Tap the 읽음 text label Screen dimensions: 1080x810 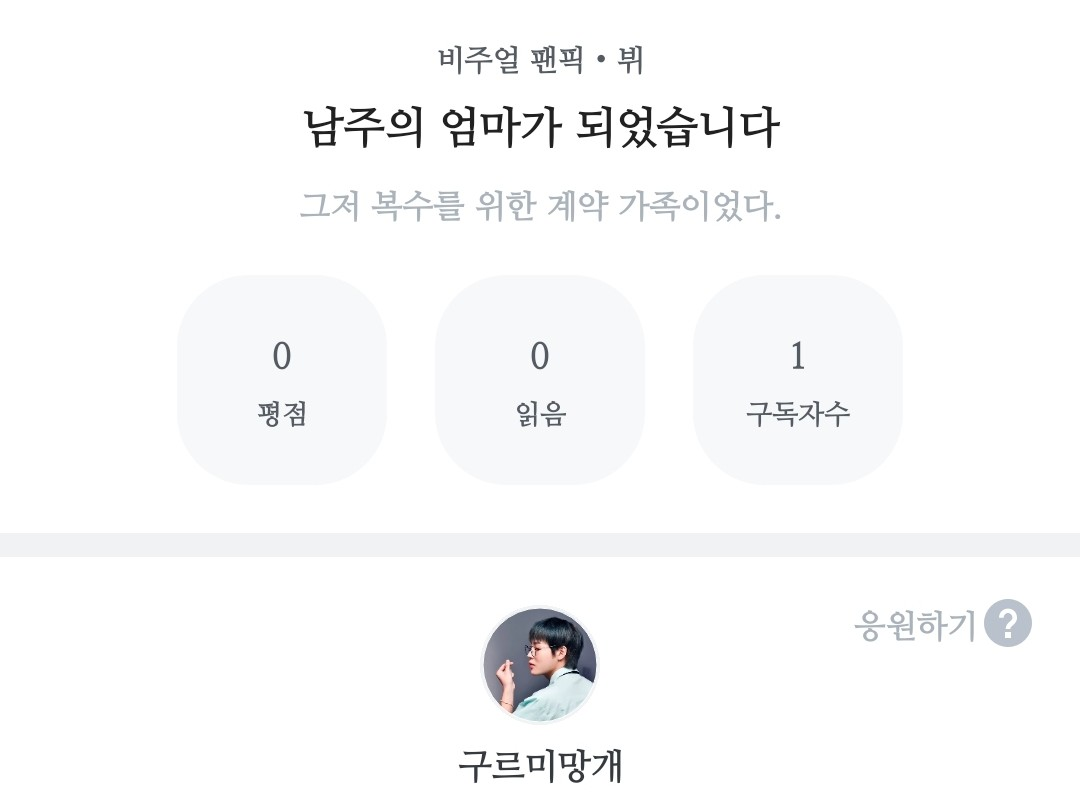[540, 414]
